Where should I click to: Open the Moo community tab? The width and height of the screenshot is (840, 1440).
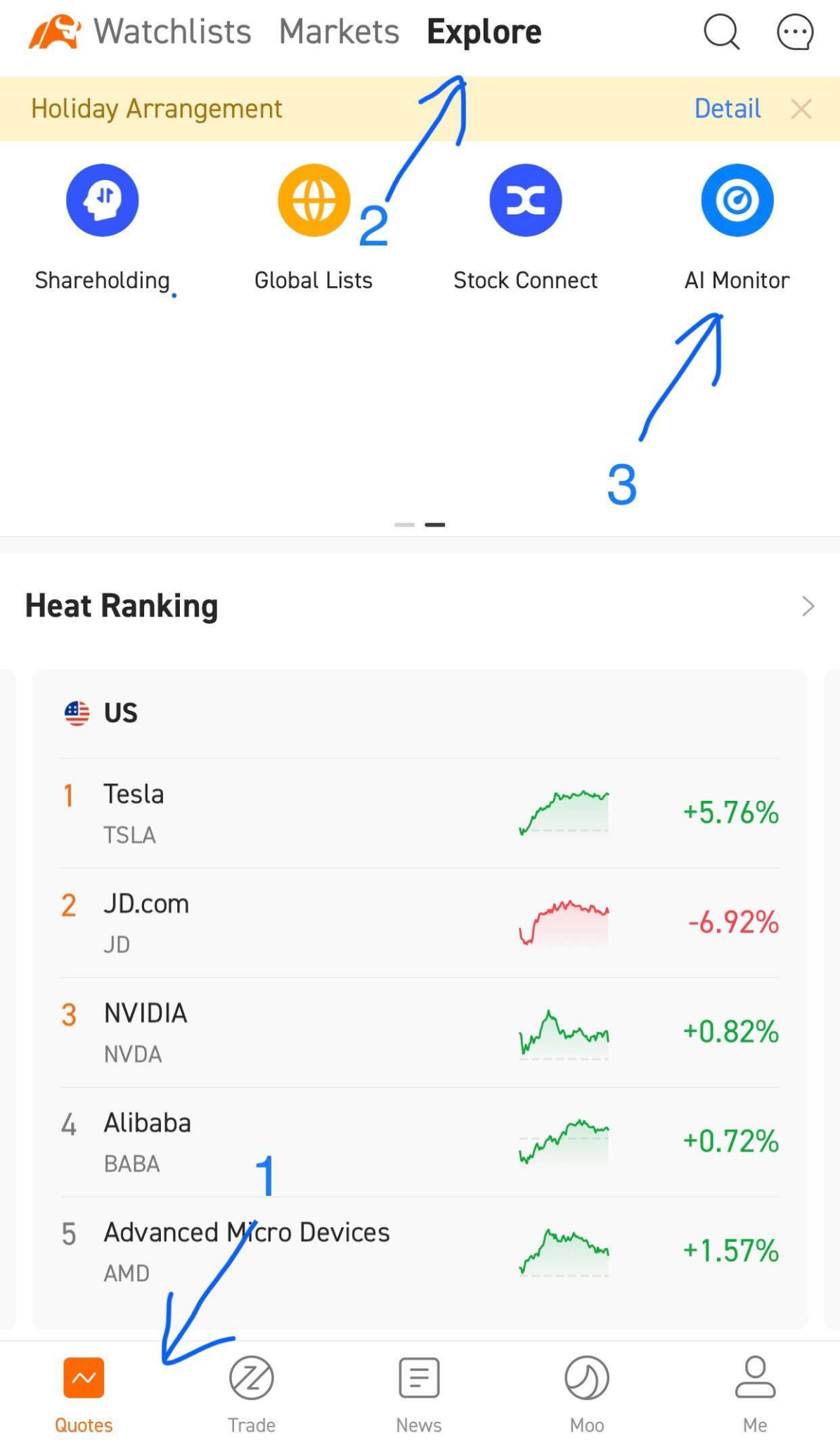pos(587,1380)
